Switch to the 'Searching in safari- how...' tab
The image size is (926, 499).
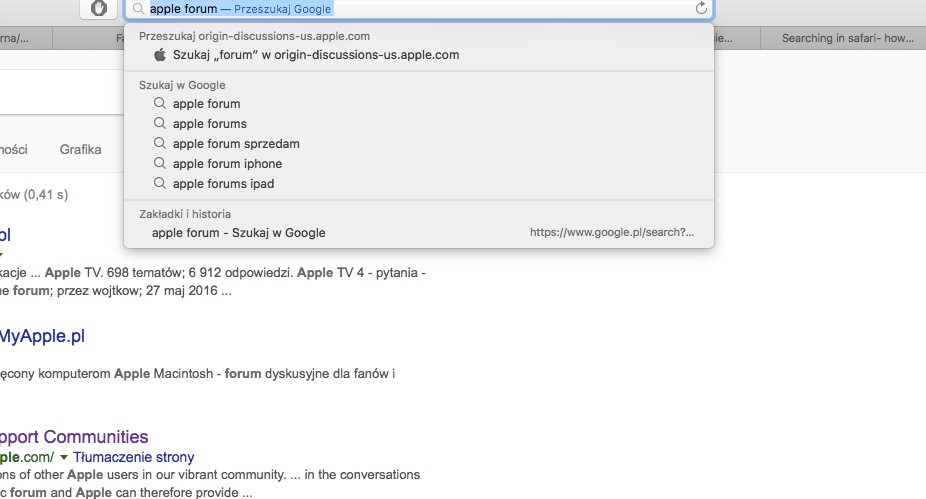click(x=843, y=38)
